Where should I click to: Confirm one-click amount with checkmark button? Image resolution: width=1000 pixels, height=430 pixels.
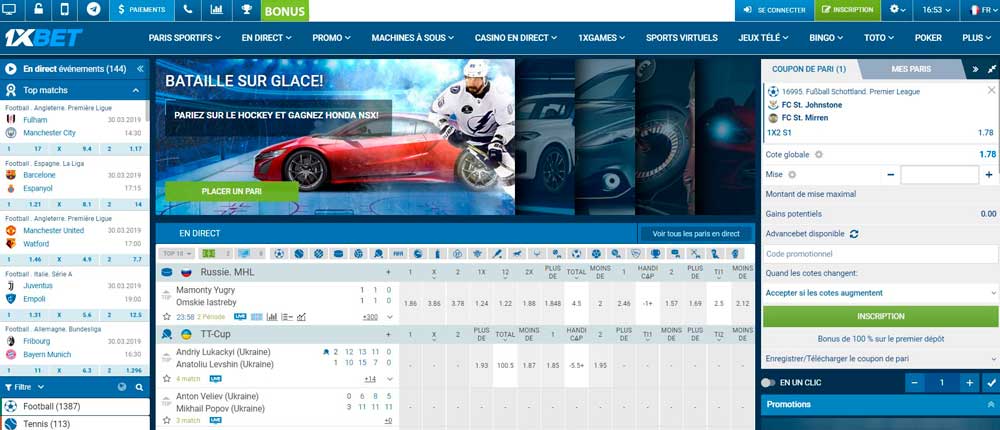(991, 383)
